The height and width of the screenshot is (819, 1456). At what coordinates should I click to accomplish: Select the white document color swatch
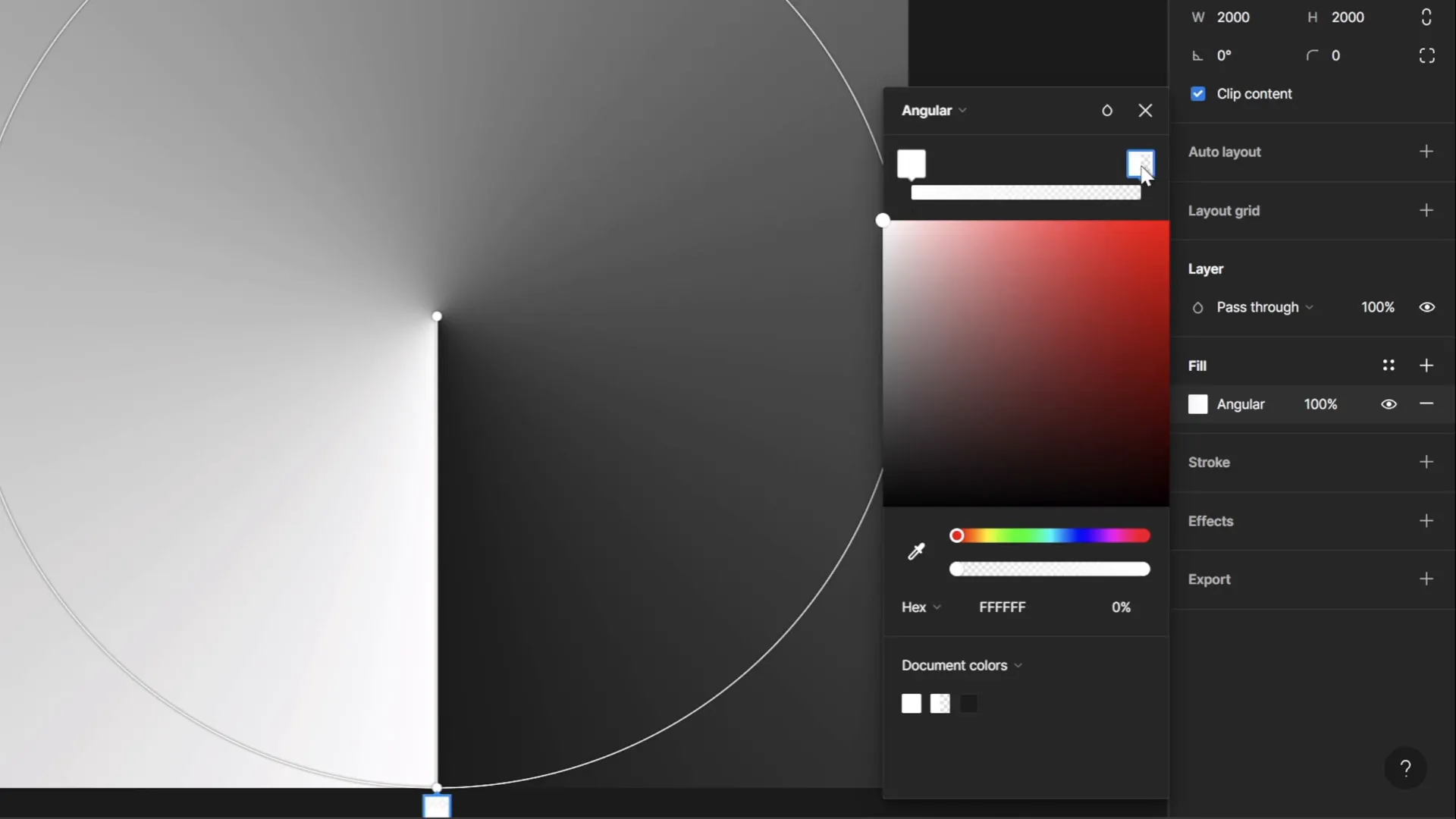(911, 703)
